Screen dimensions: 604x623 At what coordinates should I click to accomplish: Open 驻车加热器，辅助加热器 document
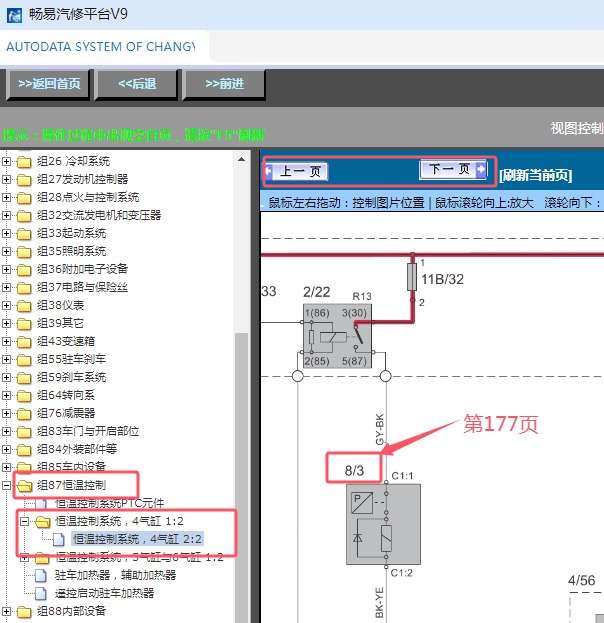tap(115, 575)
